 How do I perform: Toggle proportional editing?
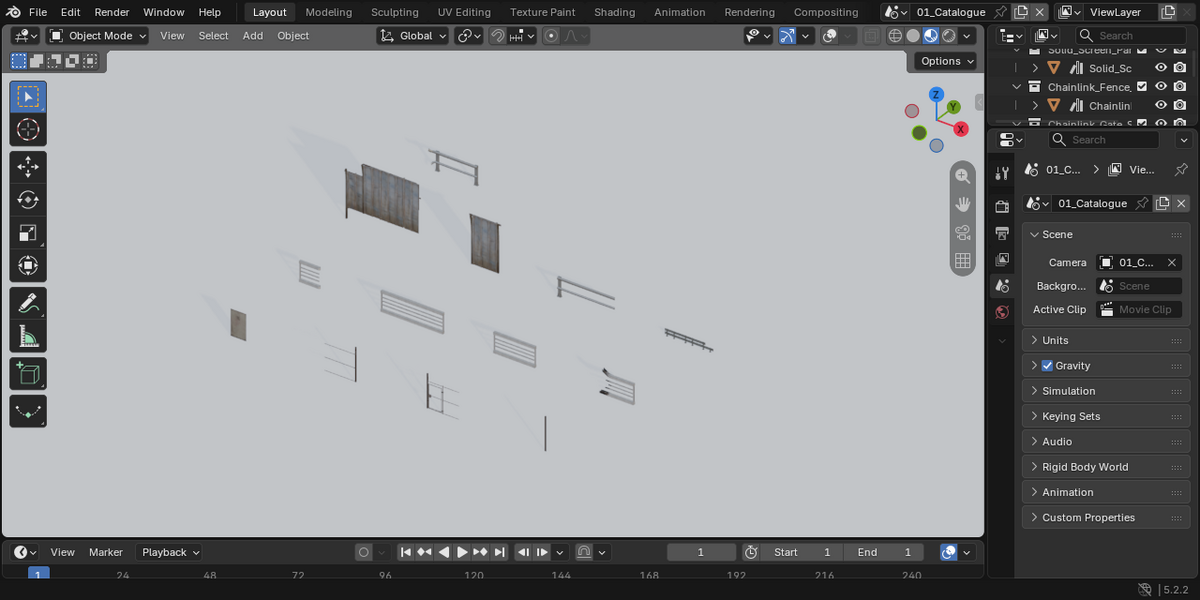point(551,35)
